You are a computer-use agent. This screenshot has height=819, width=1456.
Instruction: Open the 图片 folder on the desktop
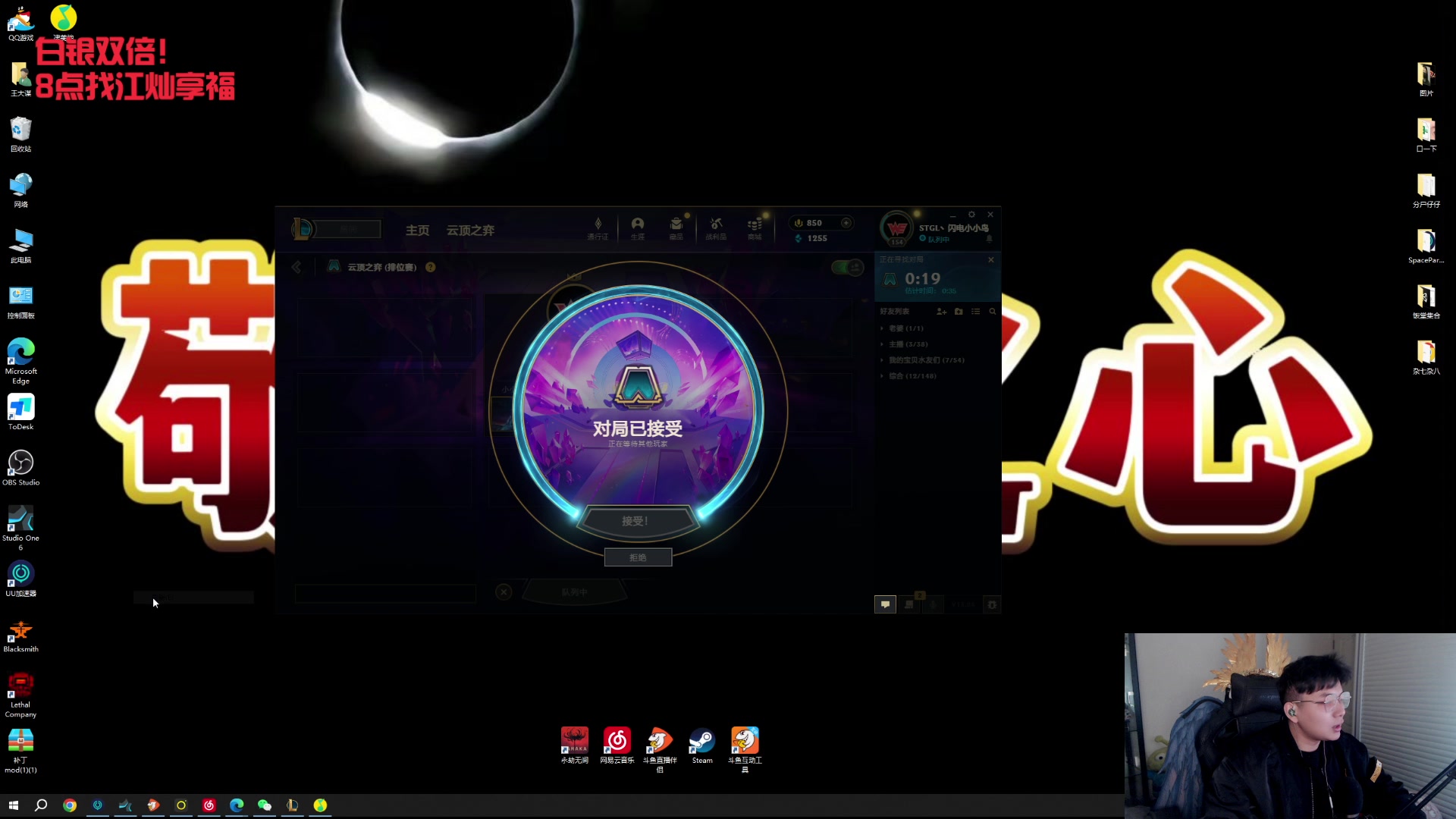pyautogui.click(x=1426, y=79)
